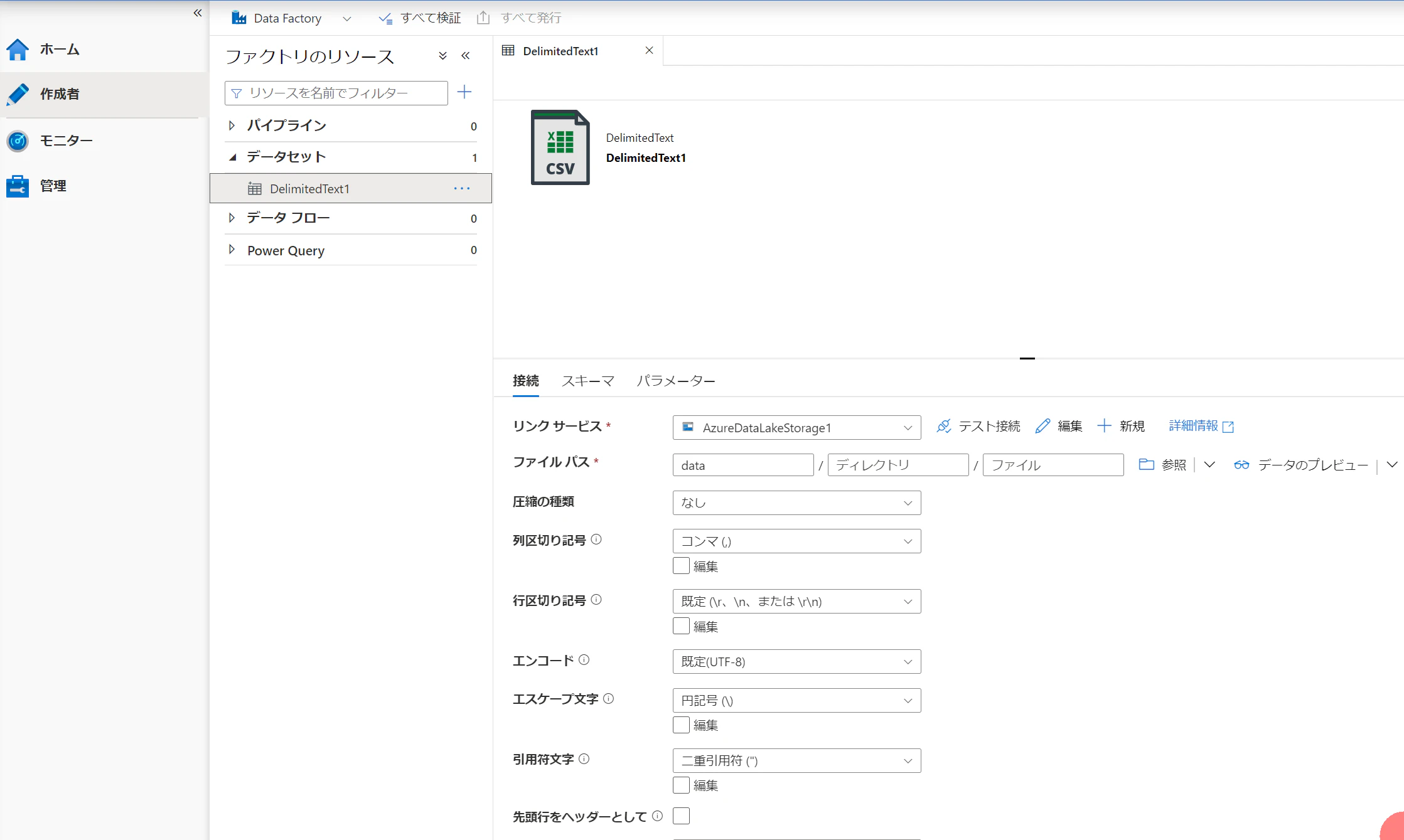Switch to the スキーマ tab
The height and width of the screenshot is (840, 1404).
click(x=587, y=381)
